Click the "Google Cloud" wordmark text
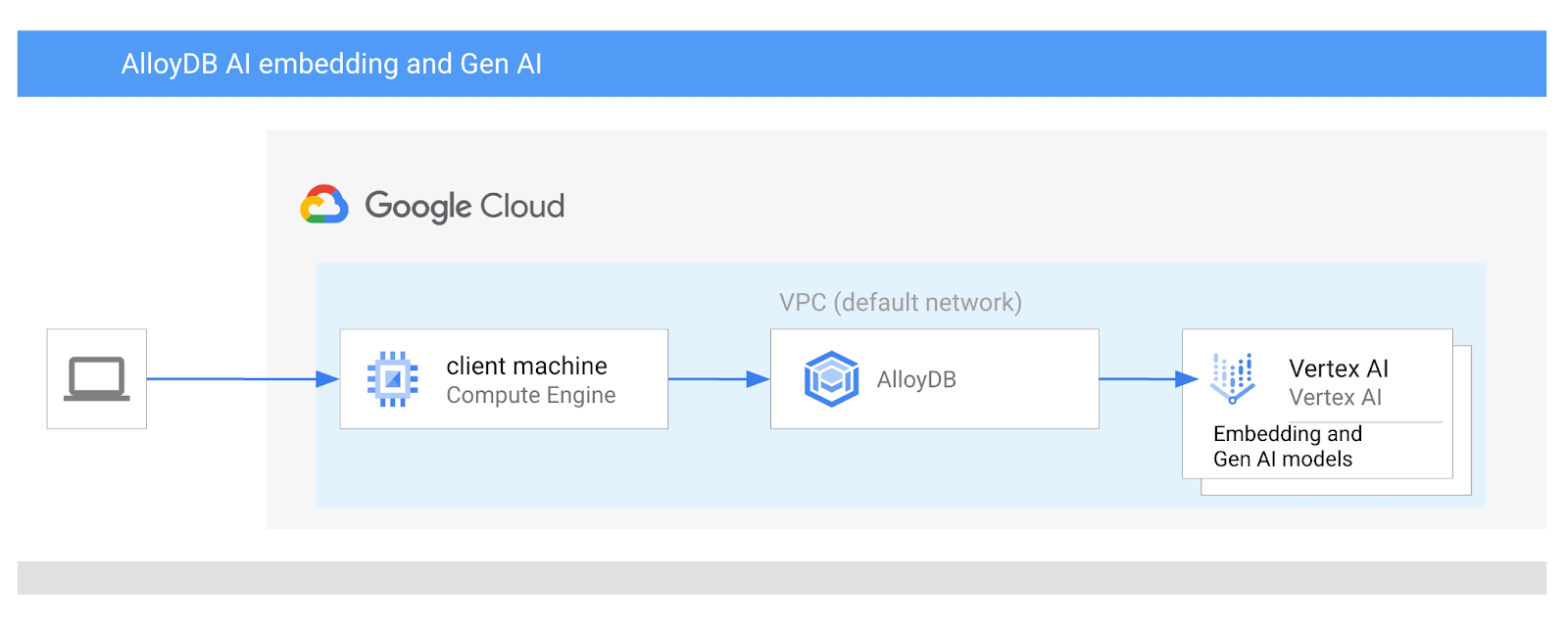1568x634 pixels. pos(465,206)
